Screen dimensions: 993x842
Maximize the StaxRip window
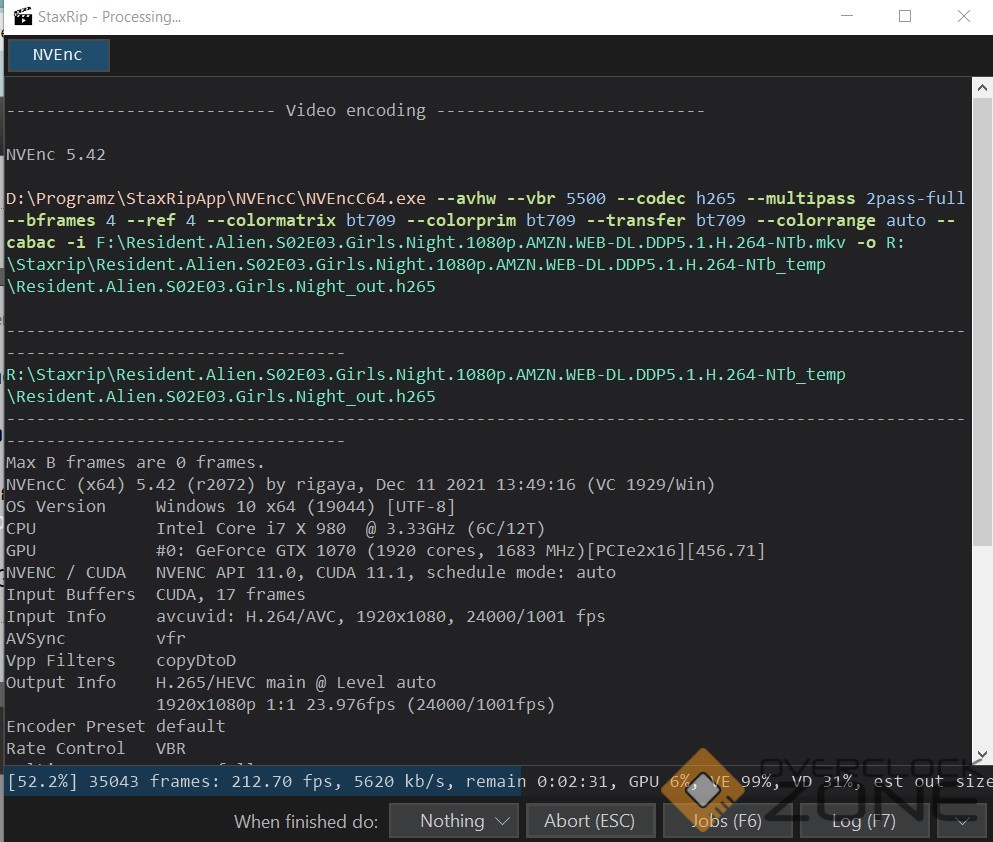(x=905, y=16)
